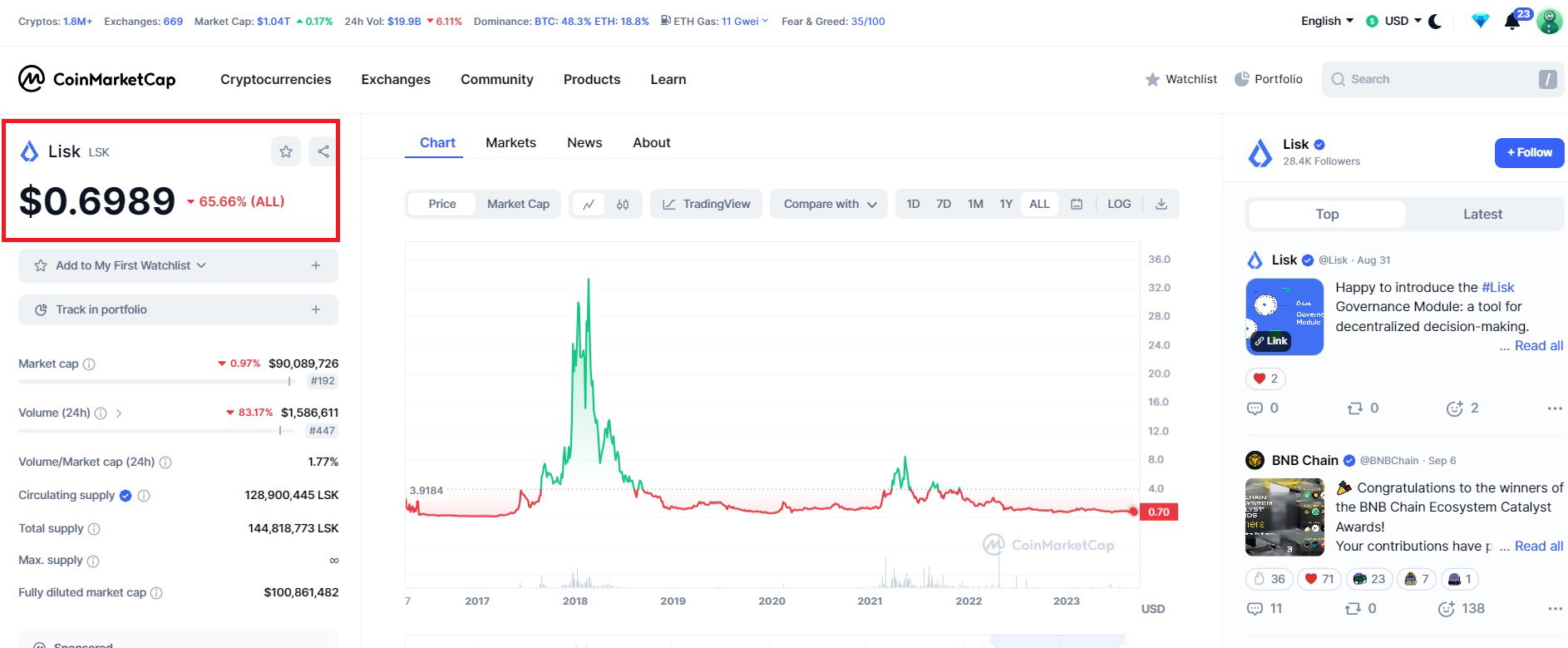Open the English language dropdown
This screenshot has width=1568, height=648.
coord(1327,21)
